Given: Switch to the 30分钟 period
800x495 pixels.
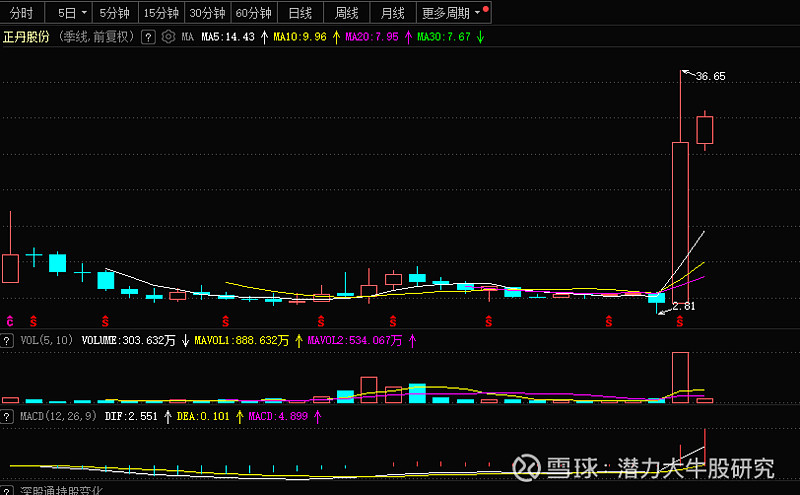Looking at the screenshot, I should tap(208, 13).
